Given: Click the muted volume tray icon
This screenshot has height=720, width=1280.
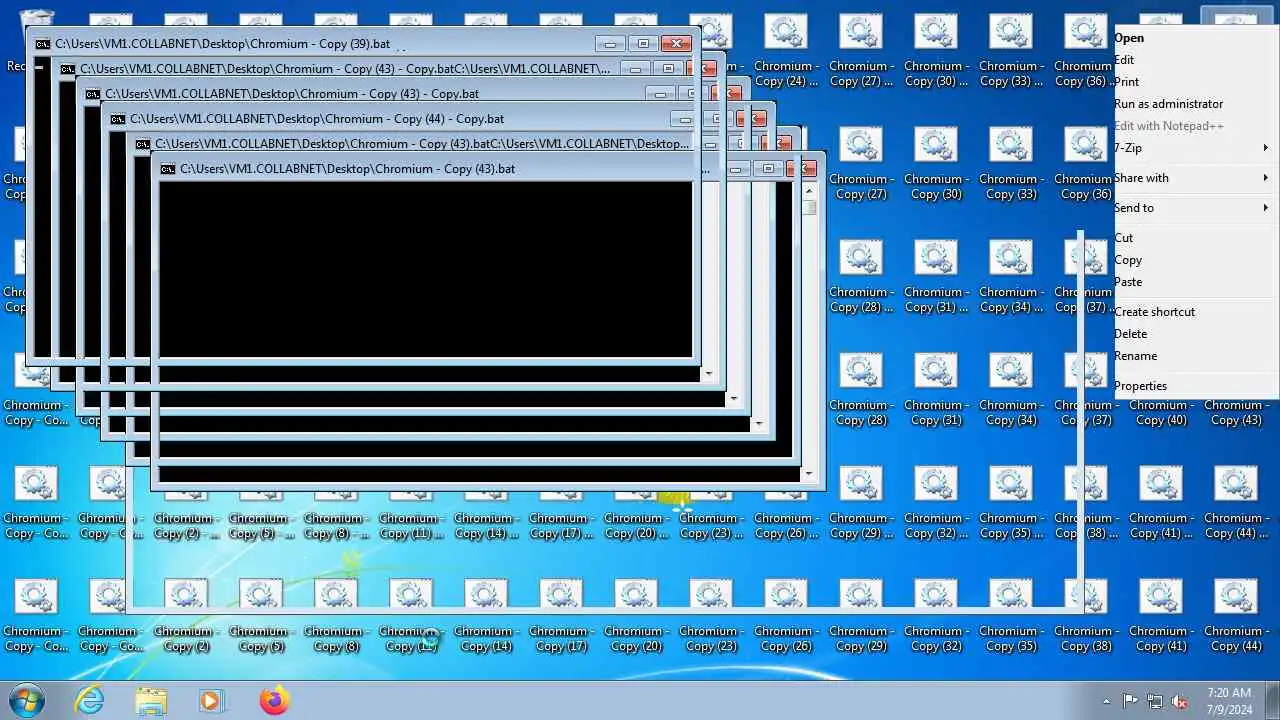Looking at the screenshot, I should [1180, 701].
